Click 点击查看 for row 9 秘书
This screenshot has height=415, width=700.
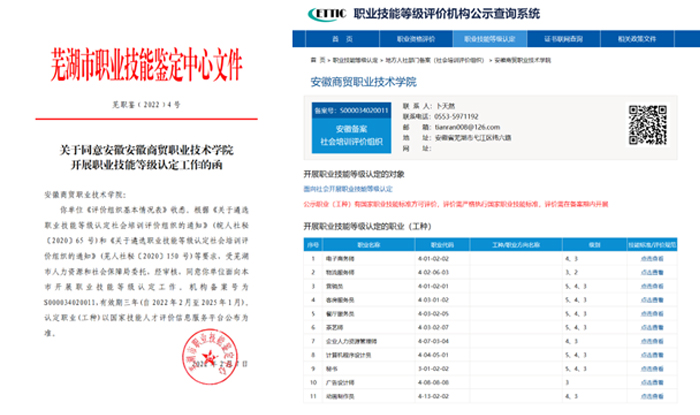(652, 369)
